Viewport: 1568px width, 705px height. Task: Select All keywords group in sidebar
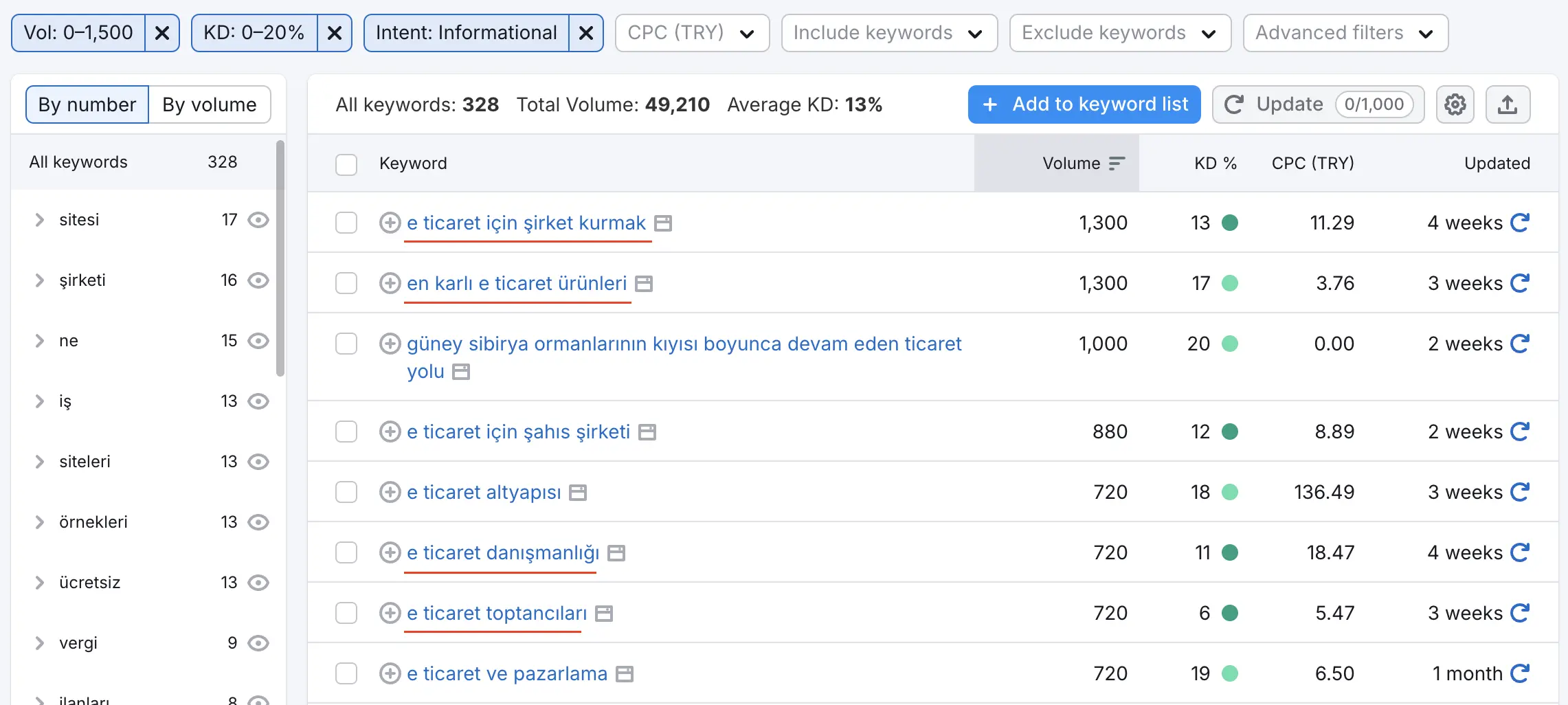point(143,162)
